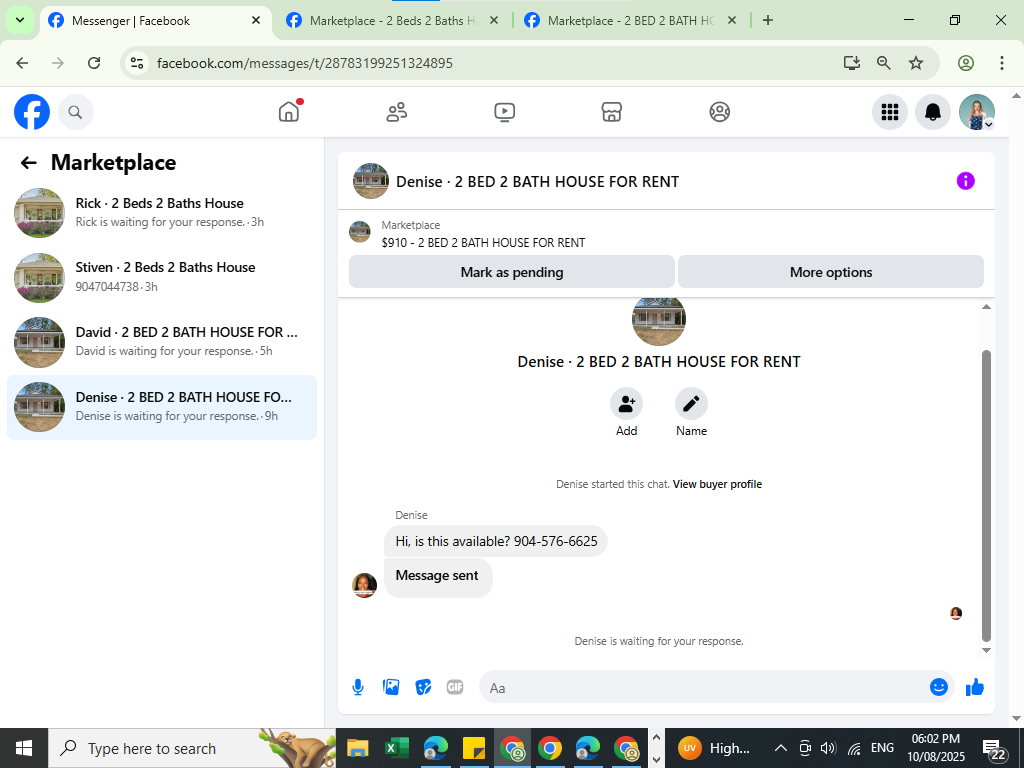Viewport: 1024px width, 768px height.
Task: Open the zoom magnifier in address bar
Action: click(884, 63)
